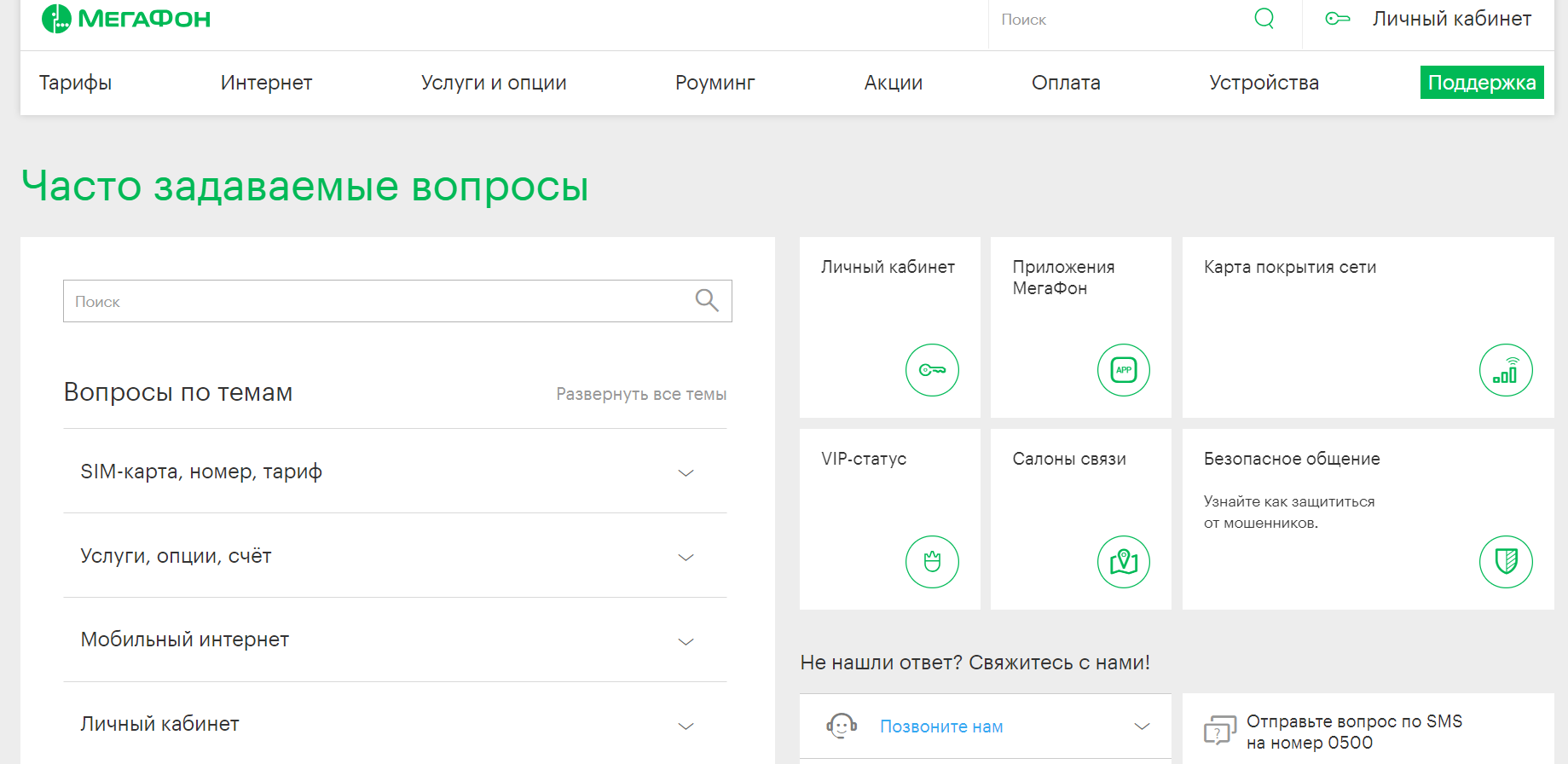Expand the Позвоните нам dropdown arrow
This screenshot has height=764, width=1568.
pos(1142,726)
